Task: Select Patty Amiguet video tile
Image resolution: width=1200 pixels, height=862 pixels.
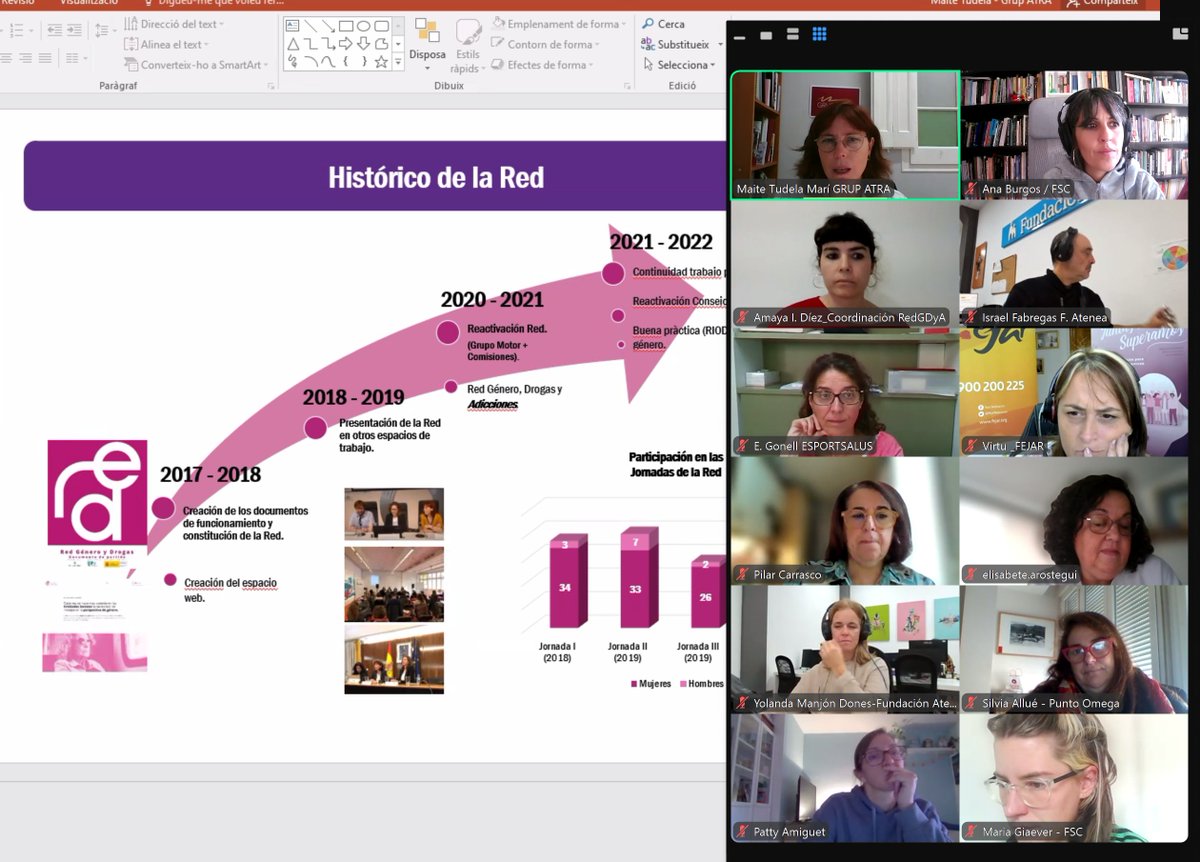Action: (x=845, y=778)
